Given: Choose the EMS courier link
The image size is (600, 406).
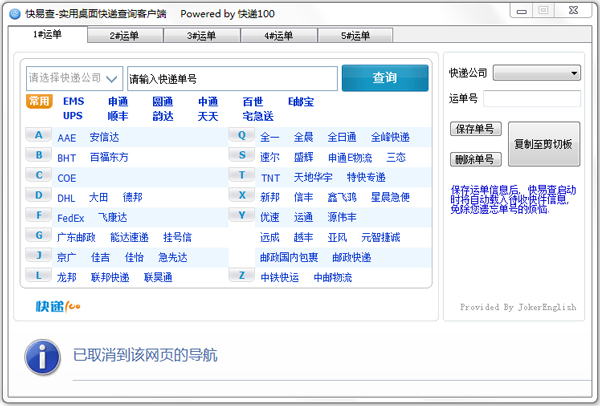Looking at the screenshot, I should [73, 101].
